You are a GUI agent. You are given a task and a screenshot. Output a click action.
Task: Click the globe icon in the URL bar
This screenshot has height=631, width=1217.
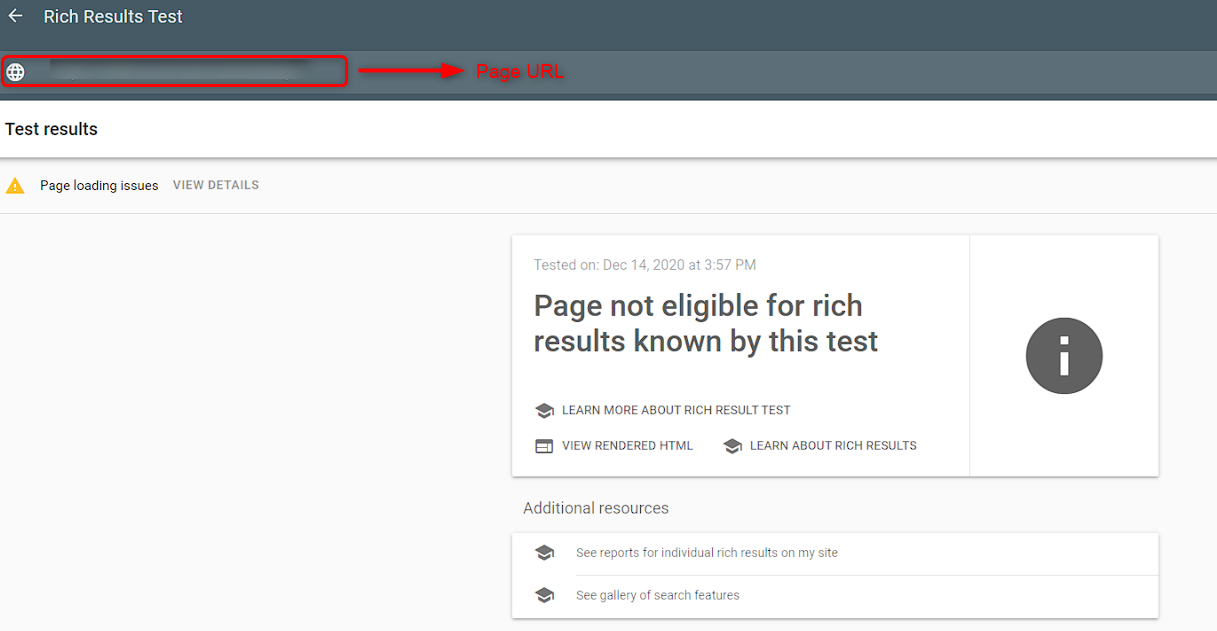click(x=15, y=72)
